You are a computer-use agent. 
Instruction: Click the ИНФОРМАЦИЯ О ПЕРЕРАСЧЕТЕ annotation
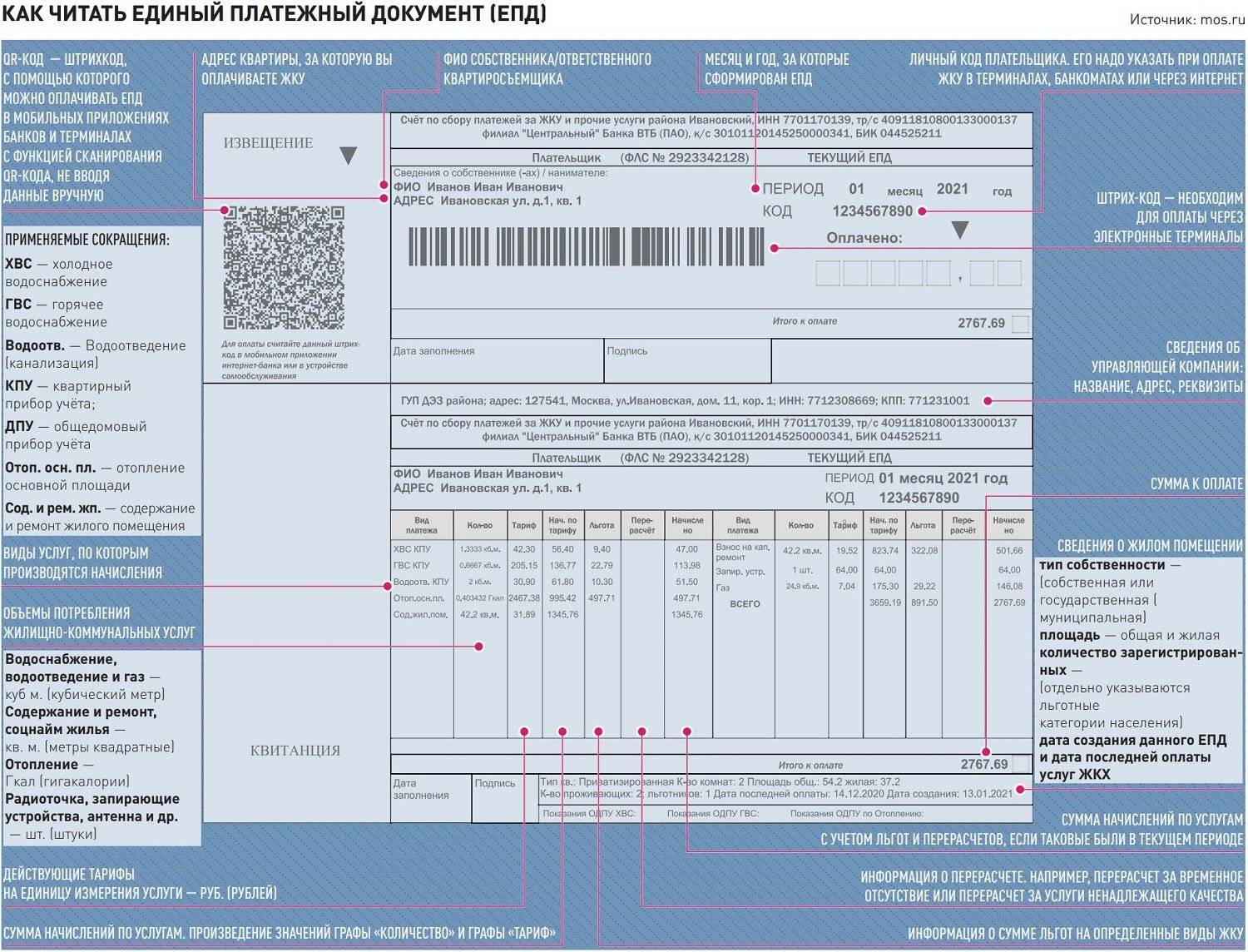click(x=1052, y=886)
